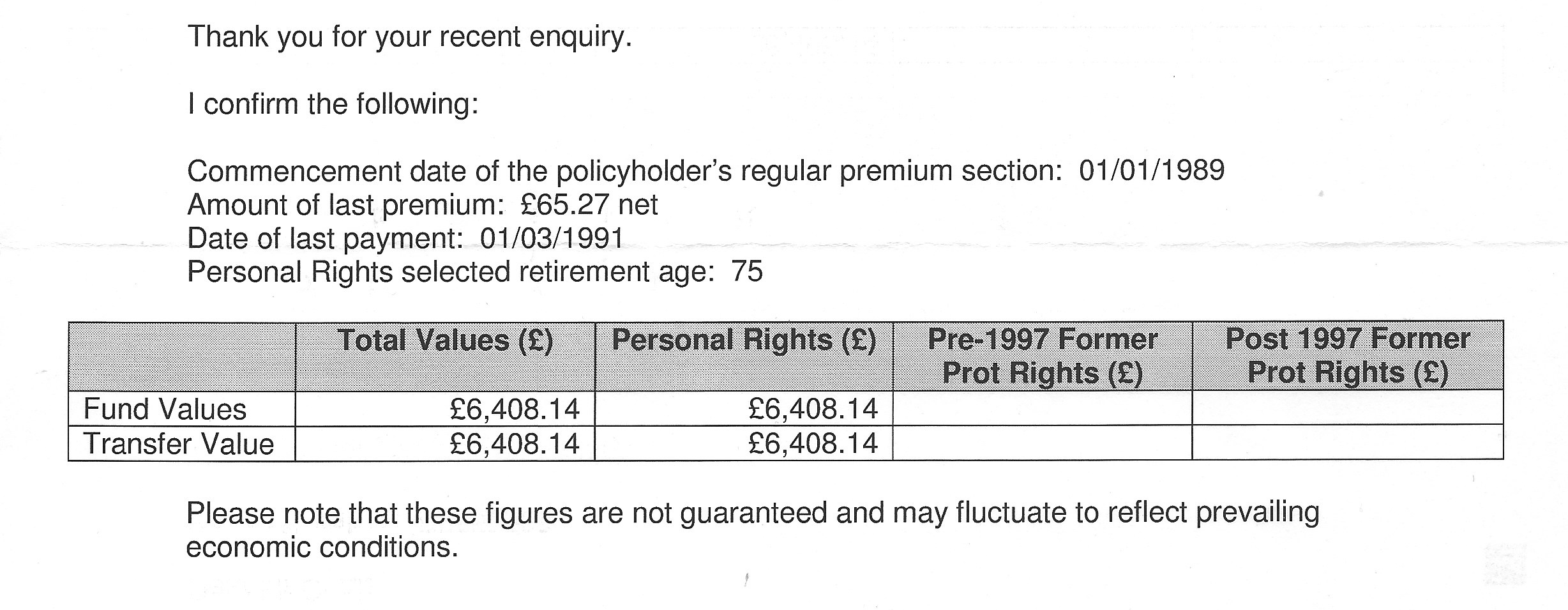1568x610 pixels.
Task: Select the "Post 1997 Former Prot Rights" header
Action: [1347, 356]
